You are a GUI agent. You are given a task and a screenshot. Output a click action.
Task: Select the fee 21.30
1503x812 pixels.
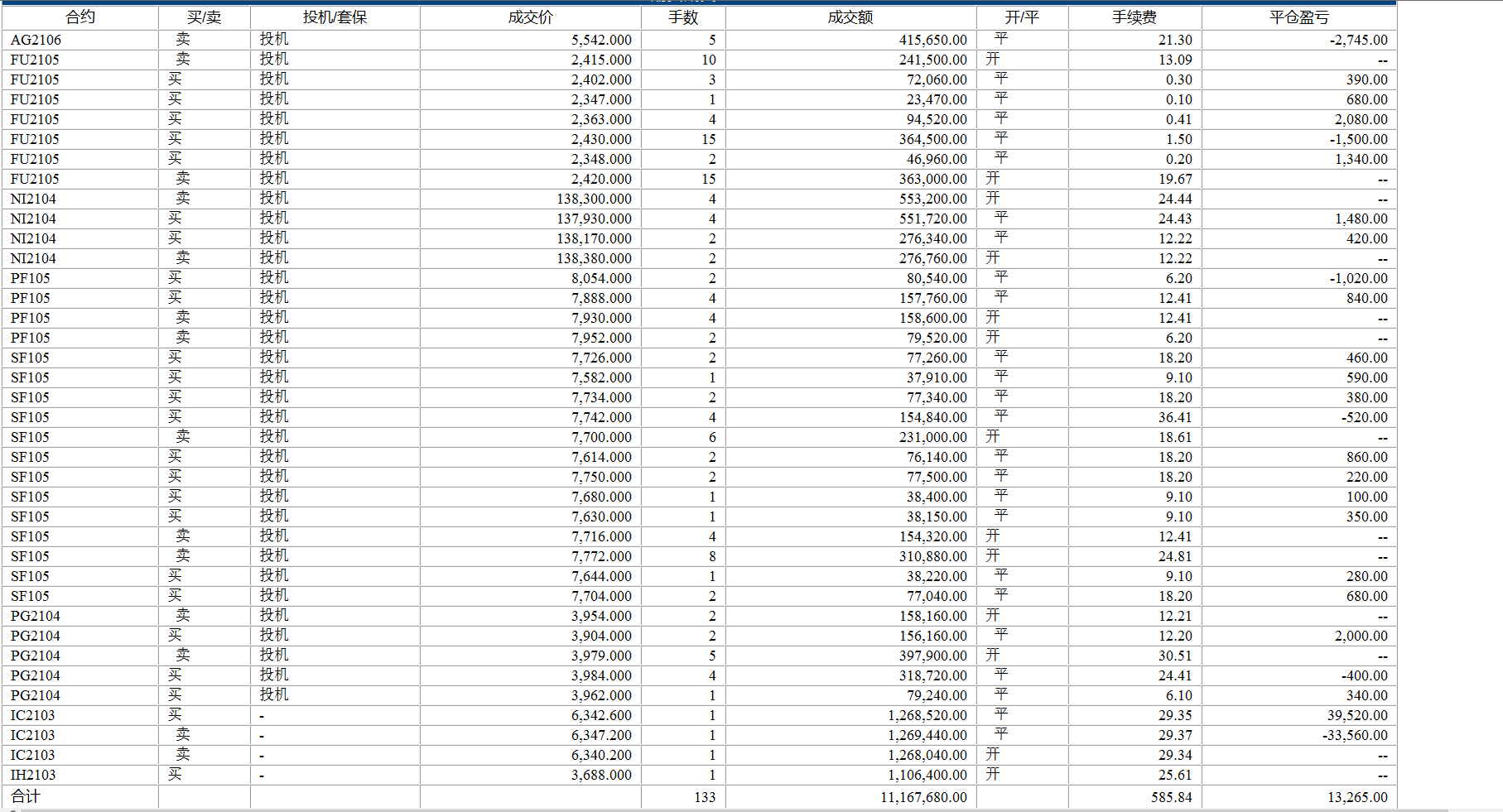(x=1175, y=40)
